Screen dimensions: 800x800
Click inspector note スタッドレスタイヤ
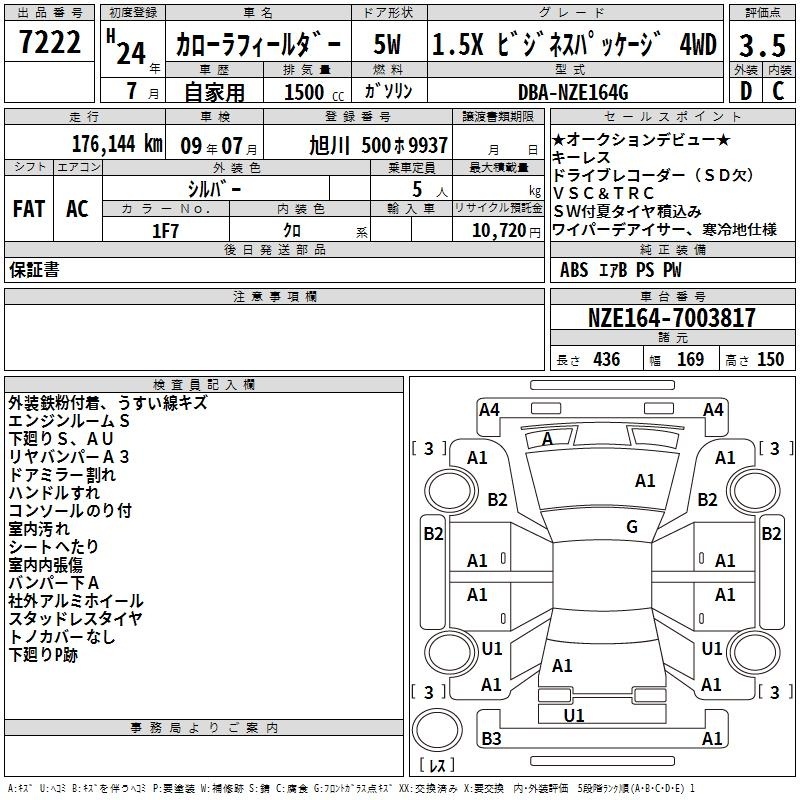coord(75,618)
